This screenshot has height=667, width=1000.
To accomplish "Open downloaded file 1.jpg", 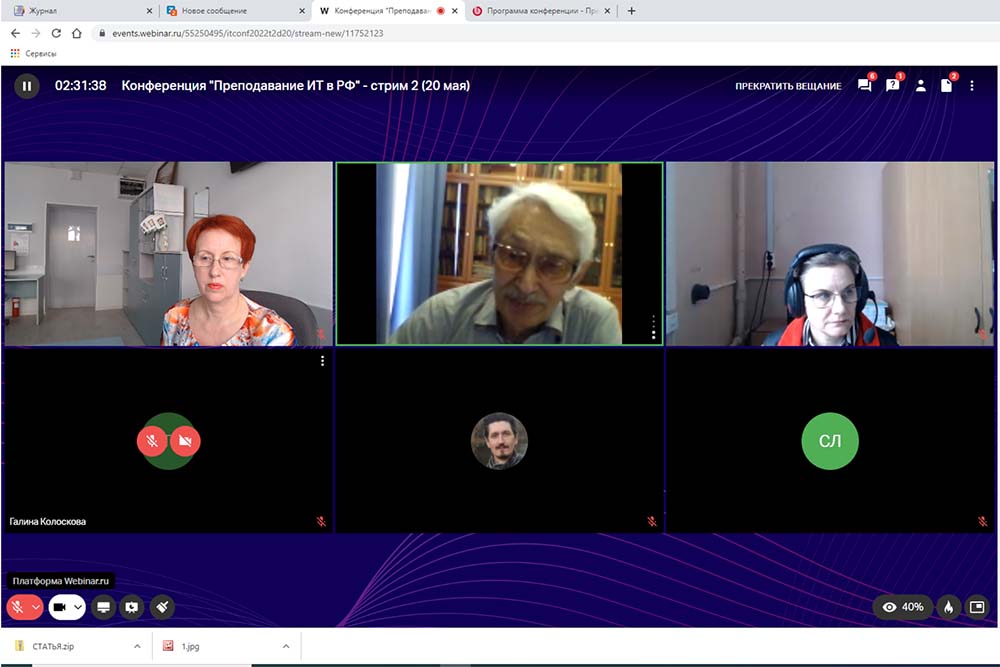I will (x=191, y=647).
